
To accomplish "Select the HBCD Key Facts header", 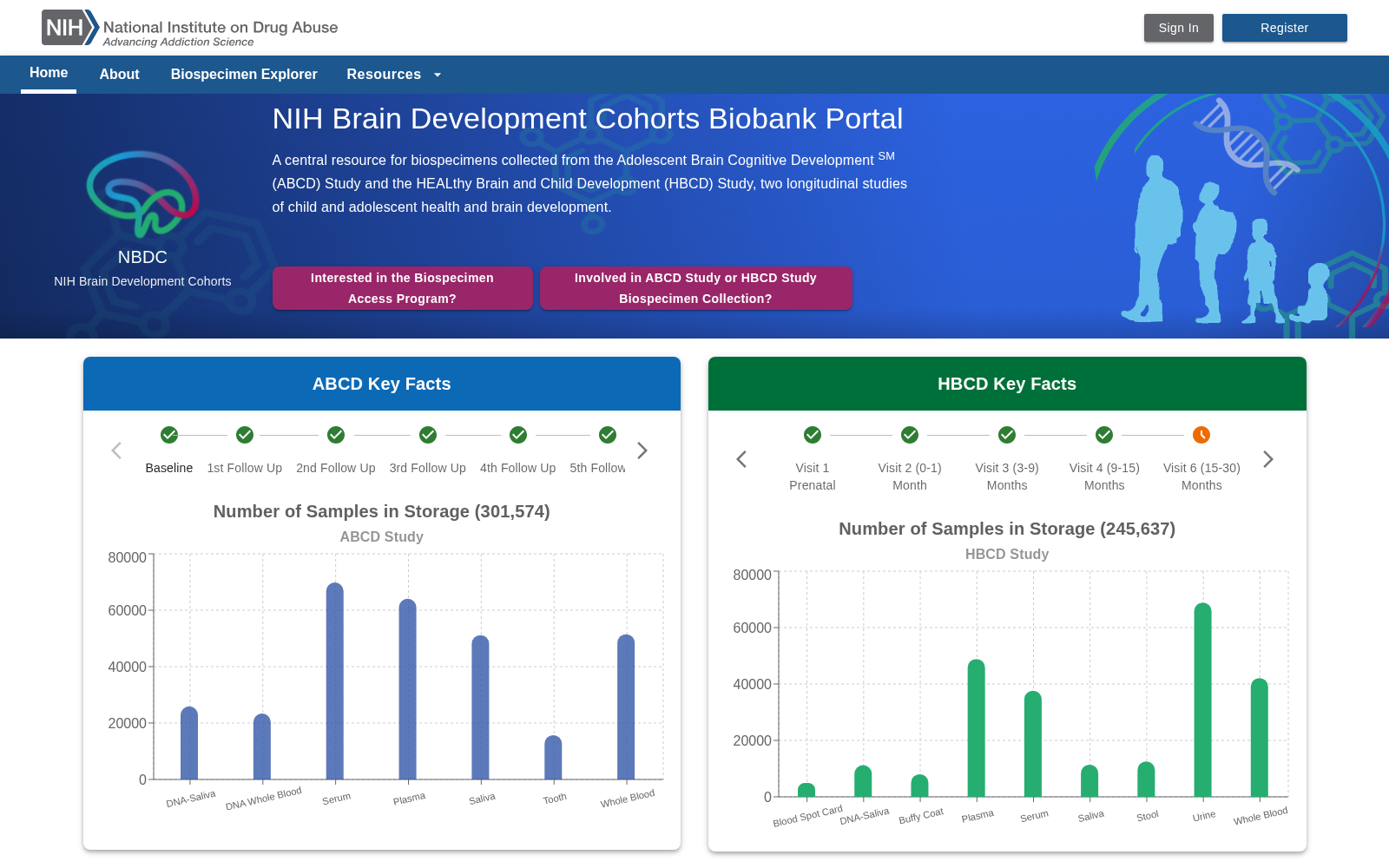I will click(1007, 384).
